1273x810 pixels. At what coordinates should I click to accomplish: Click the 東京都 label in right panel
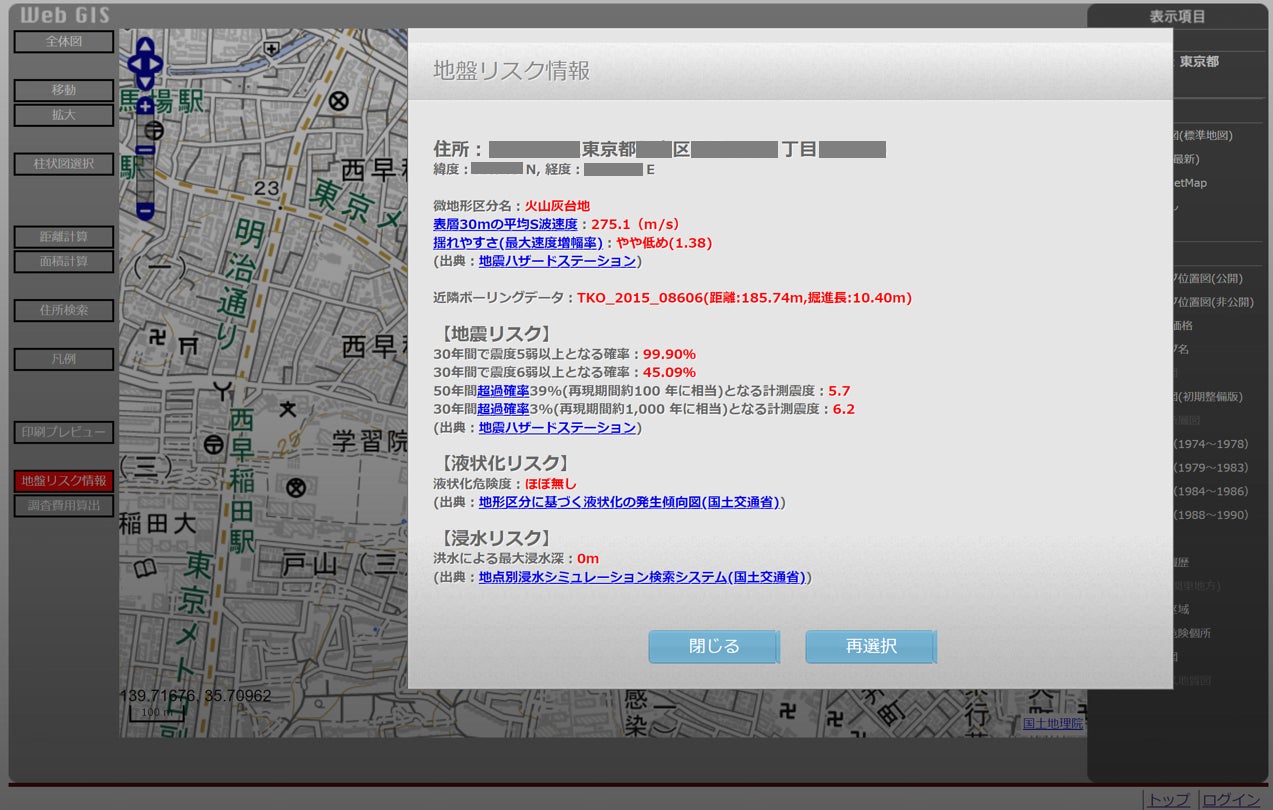pyautogui.click(x=1199, y=62)
